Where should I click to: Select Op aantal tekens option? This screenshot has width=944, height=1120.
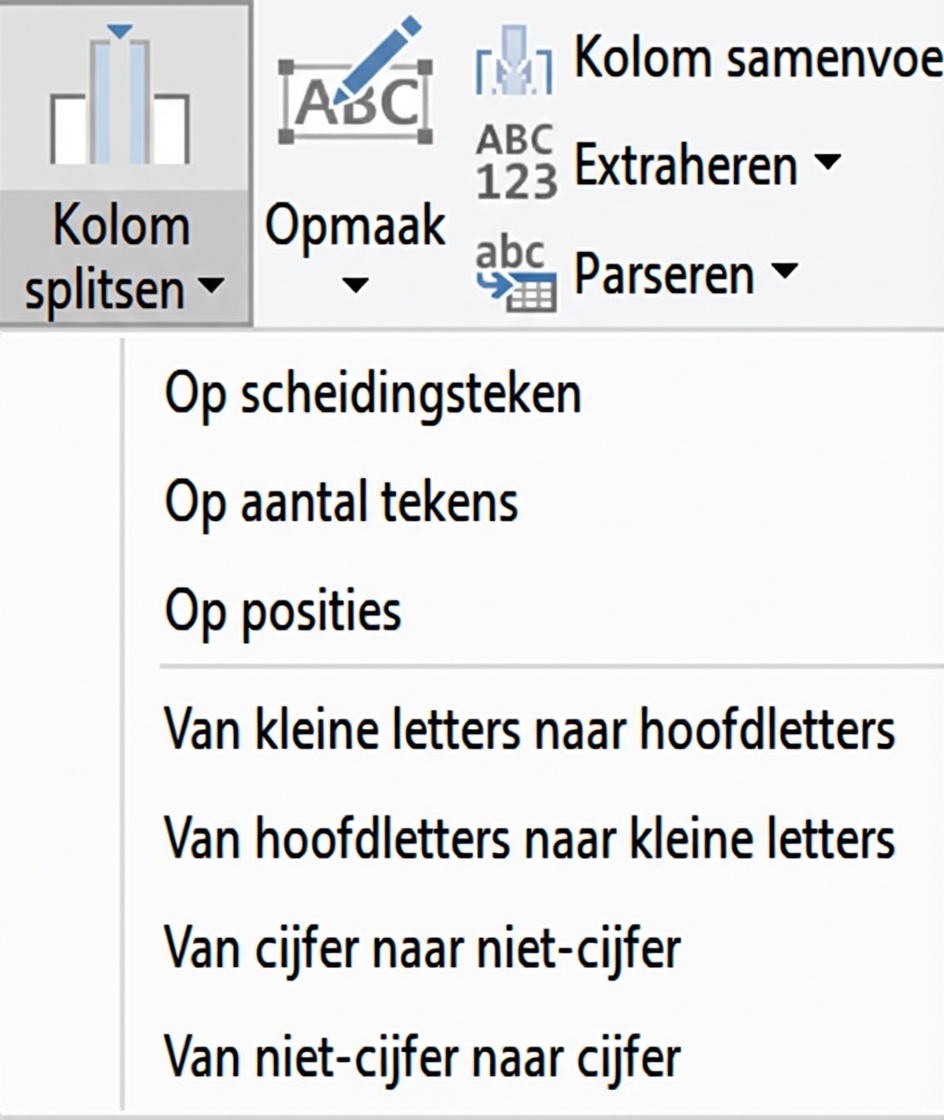tap(340, 503)
